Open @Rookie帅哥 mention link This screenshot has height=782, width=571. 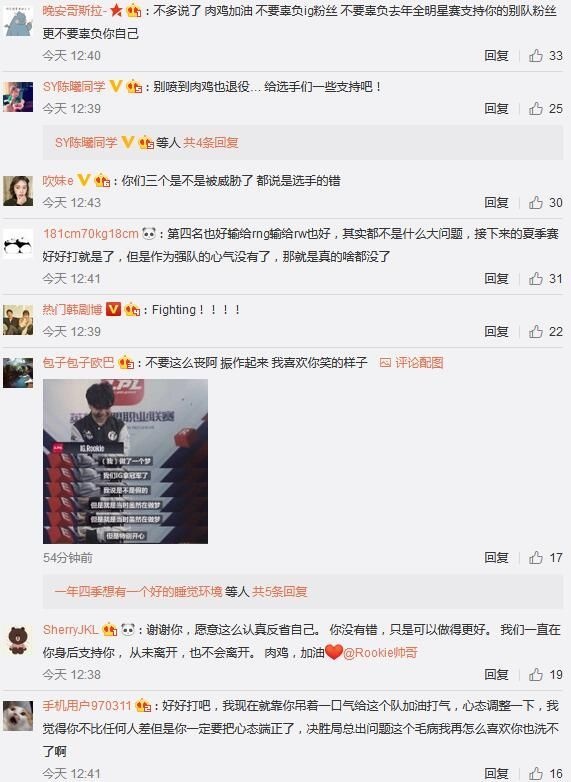pos(380,652)
